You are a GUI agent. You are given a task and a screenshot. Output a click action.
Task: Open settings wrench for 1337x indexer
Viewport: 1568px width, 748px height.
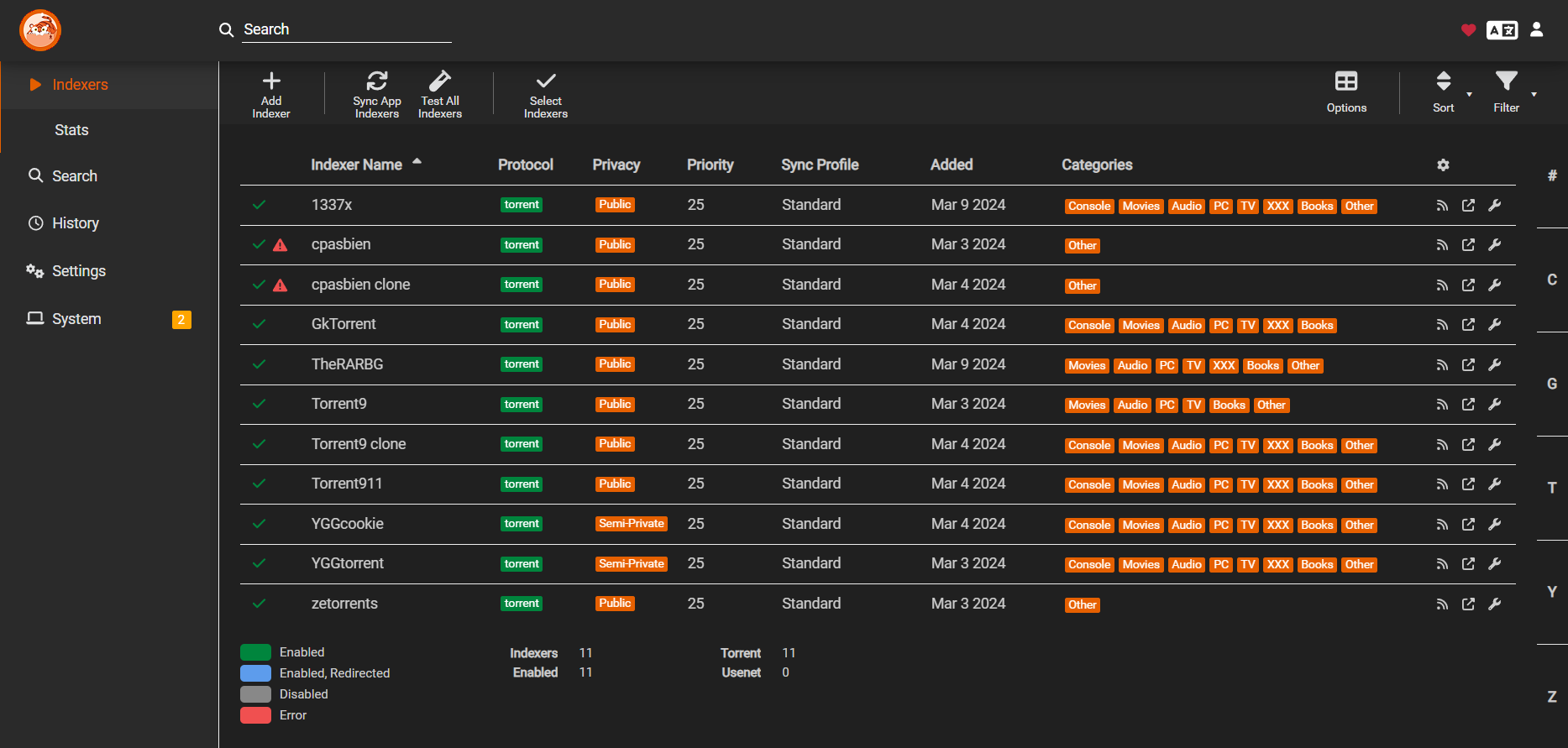click(1495, 206)
